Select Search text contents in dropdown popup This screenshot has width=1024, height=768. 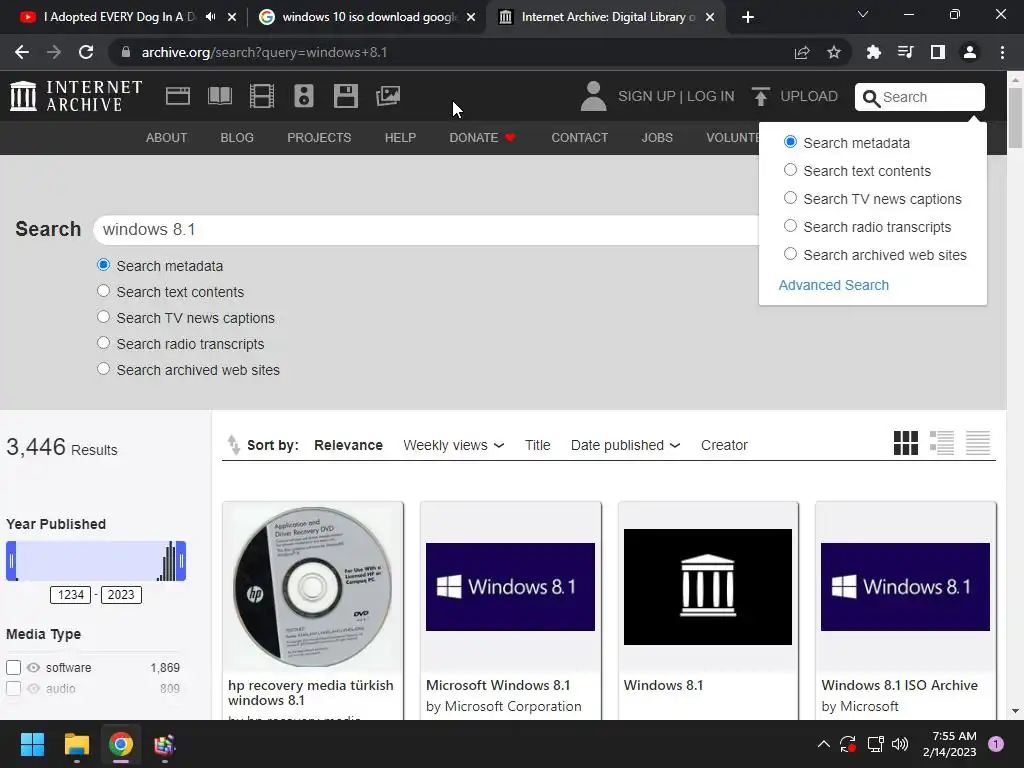[790, 170]
